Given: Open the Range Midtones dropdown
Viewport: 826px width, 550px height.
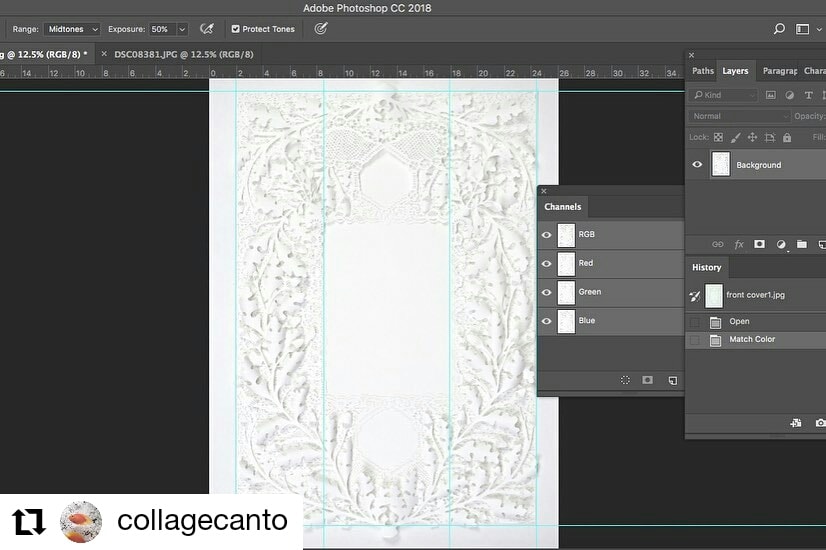Looking at the screenshot, I should coord(72,29).
